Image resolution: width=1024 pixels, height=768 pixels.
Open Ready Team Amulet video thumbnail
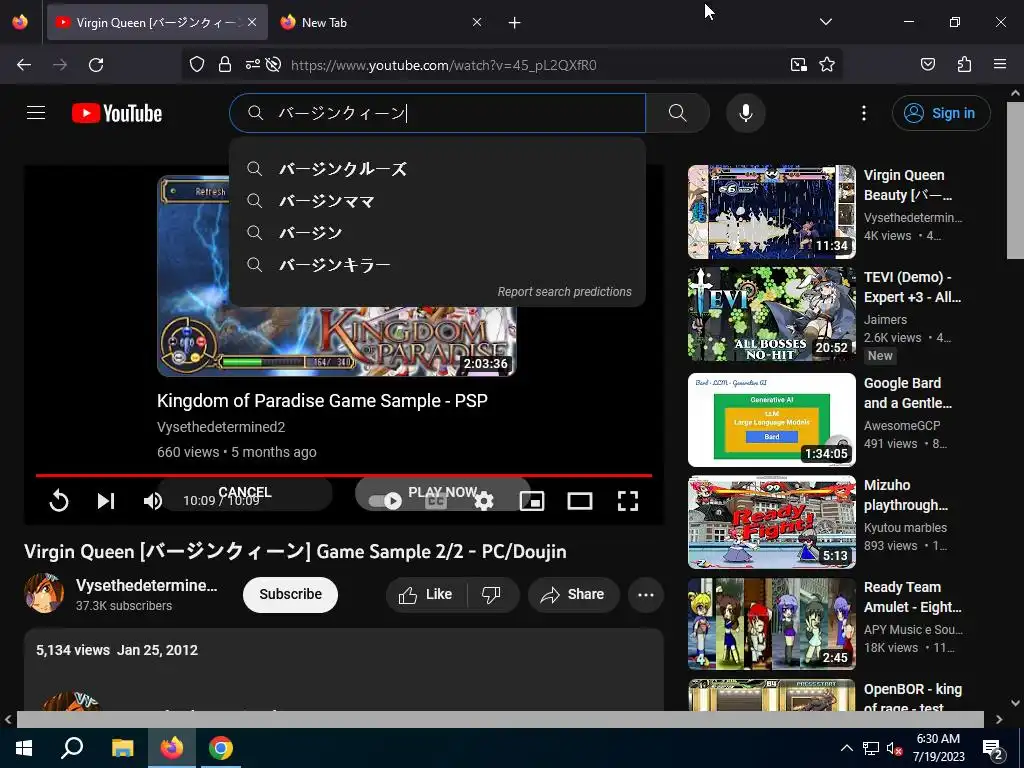click(x=771, y=624)
